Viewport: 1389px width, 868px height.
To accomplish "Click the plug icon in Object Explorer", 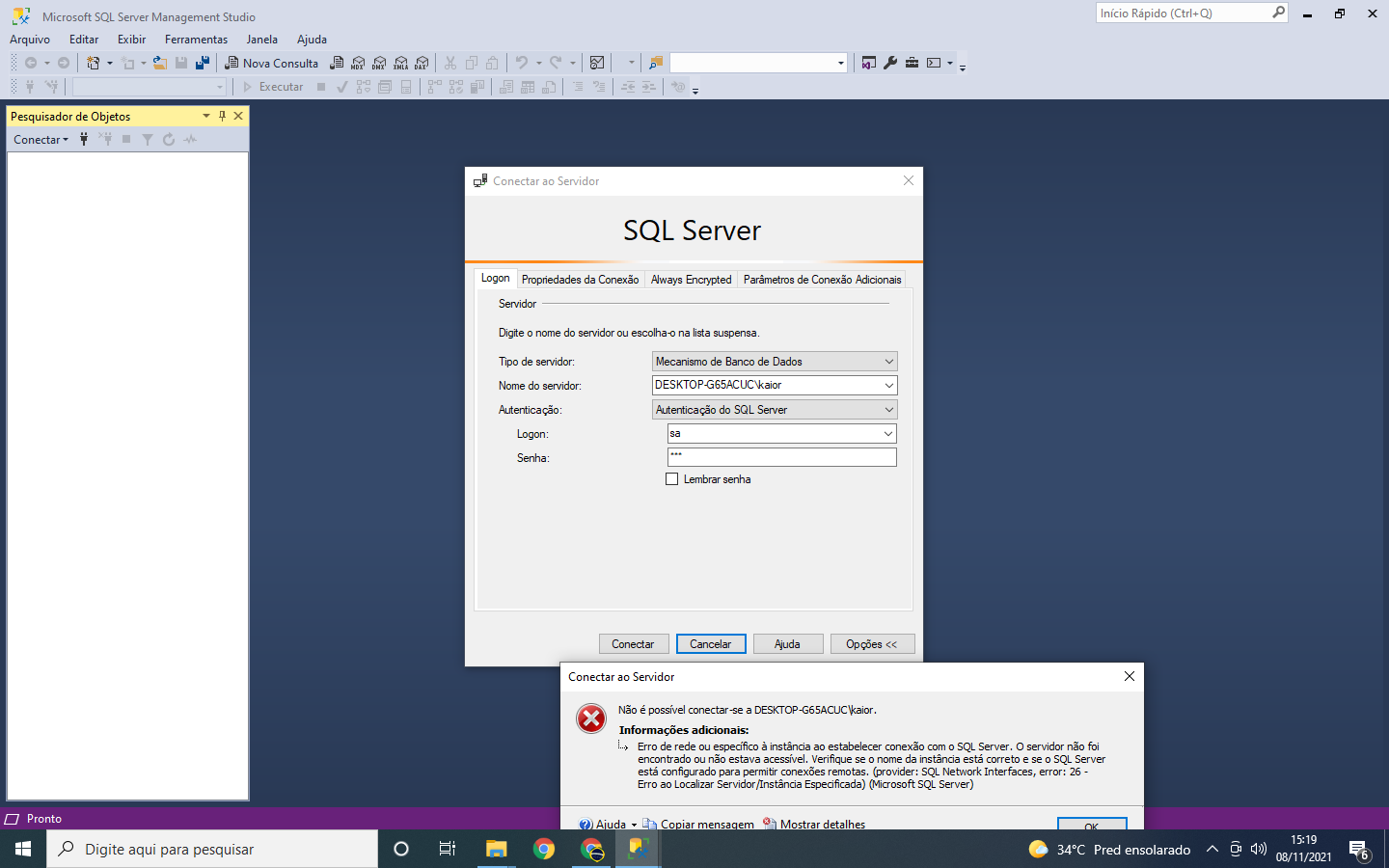I will point(84,139).
